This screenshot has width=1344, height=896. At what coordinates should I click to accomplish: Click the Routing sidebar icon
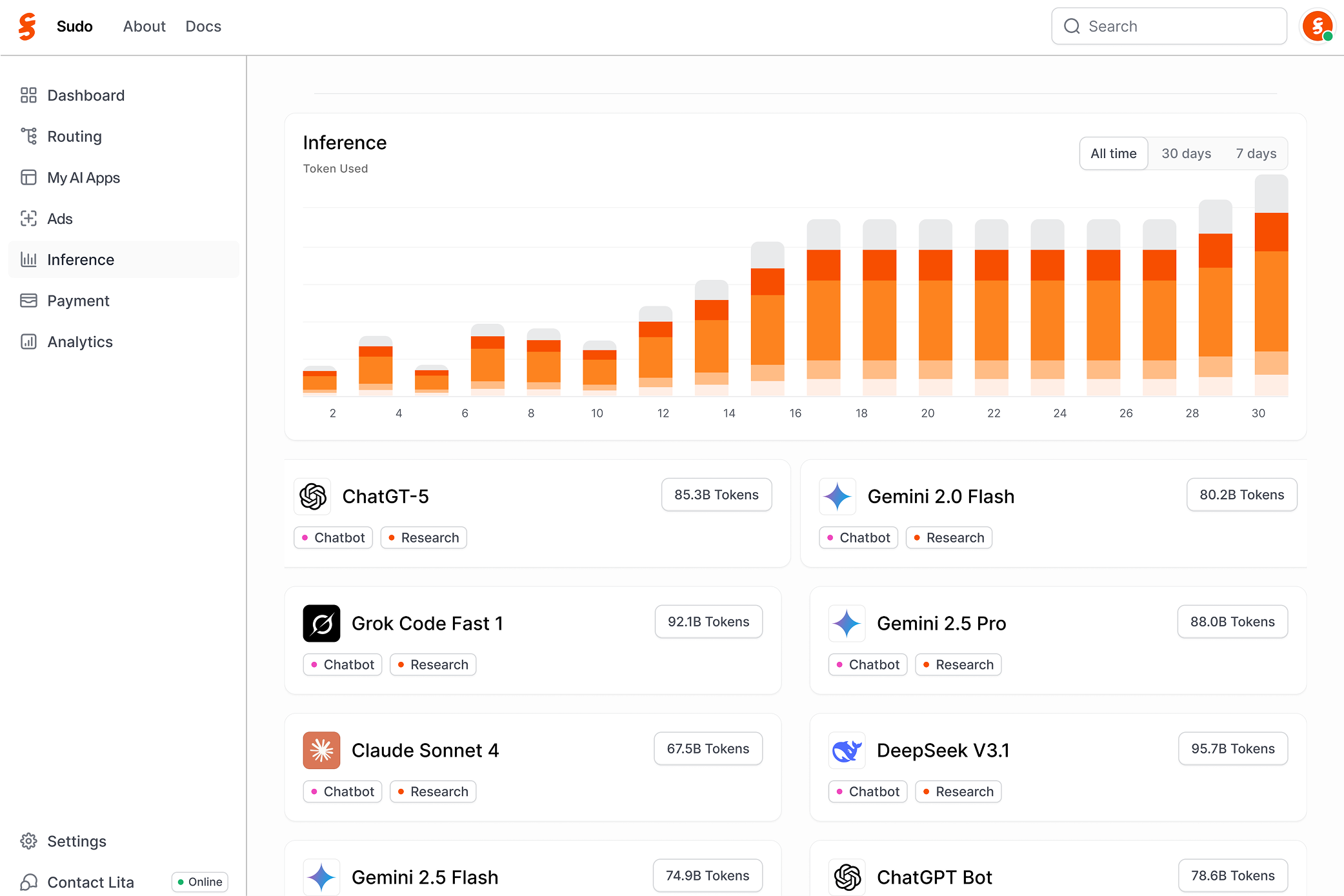pos(28,136)
